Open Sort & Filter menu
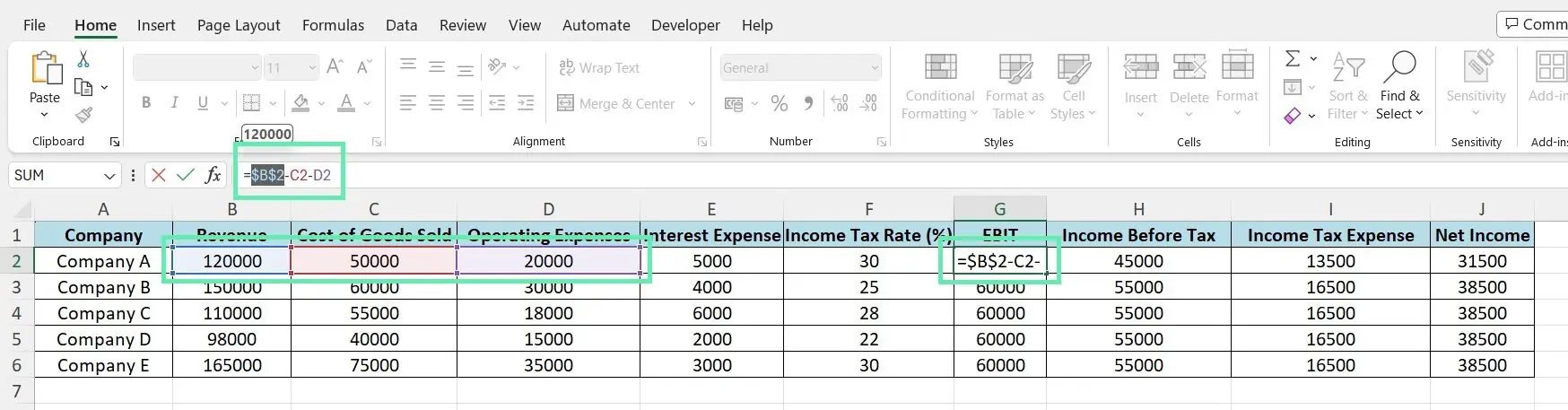 point(1348,86)
